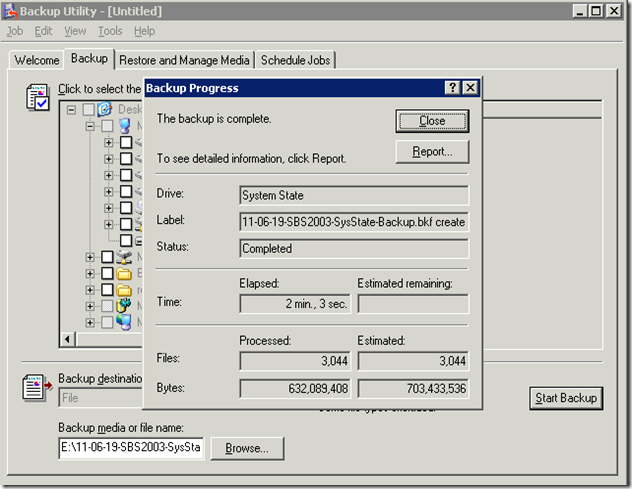Click the Browse... button
The height and width of the screenshot is (489, 632).
pyautogui.click(x=247, y=448)
